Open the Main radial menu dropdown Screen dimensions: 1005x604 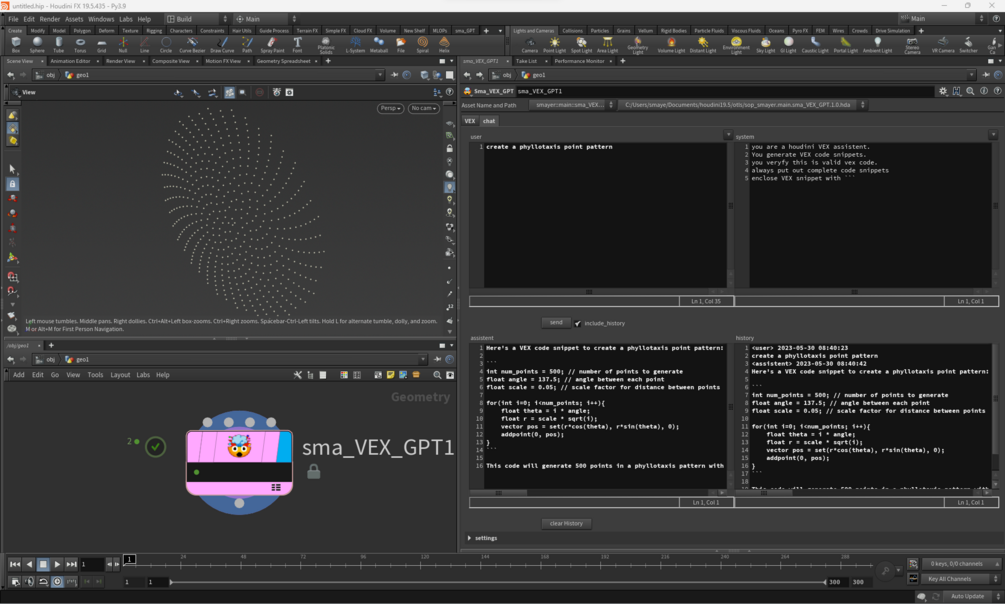[266, 19]
